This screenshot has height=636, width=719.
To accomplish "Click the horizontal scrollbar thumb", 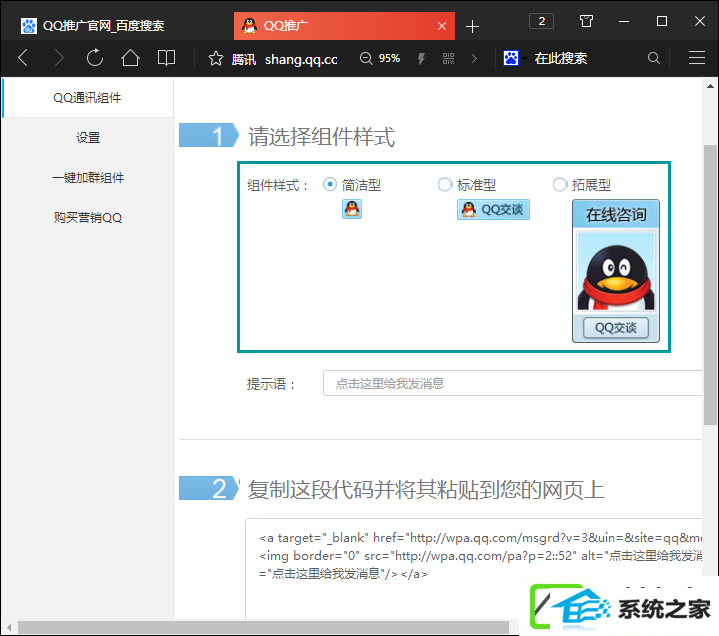I will [263, 627].
